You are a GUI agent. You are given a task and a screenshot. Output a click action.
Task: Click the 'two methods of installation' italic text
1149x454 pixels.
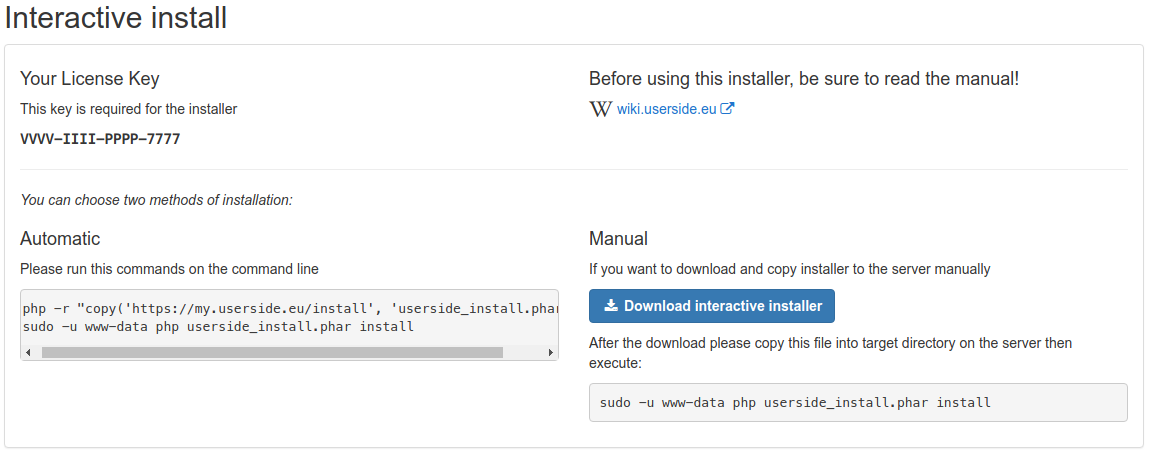(x=156, y=200)
